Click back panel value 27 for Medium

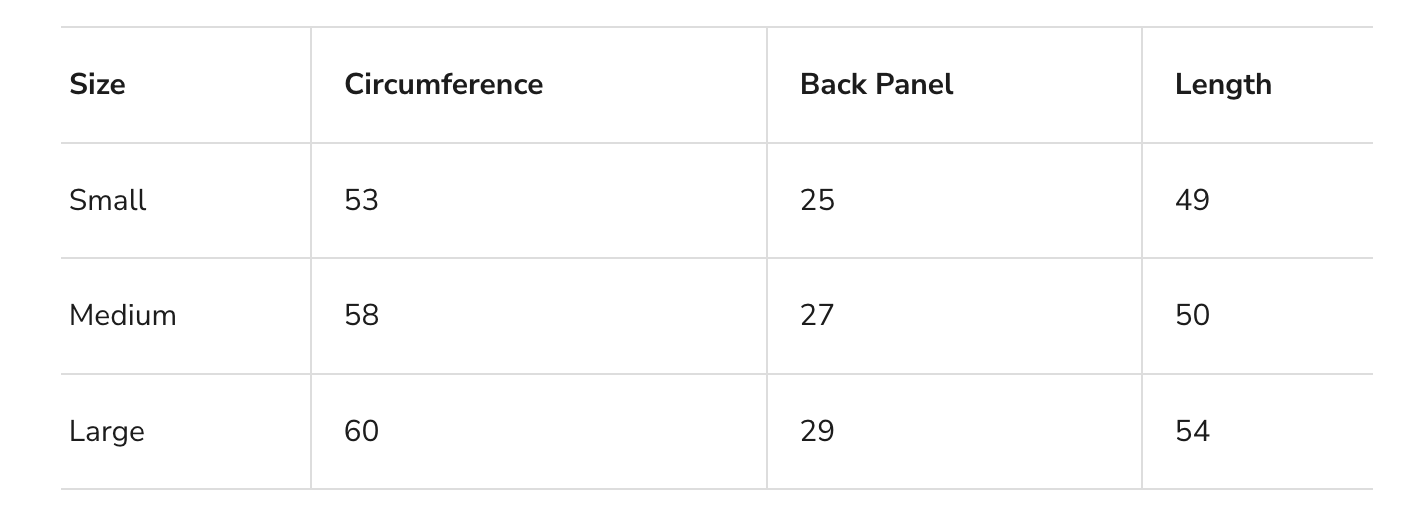817,316
